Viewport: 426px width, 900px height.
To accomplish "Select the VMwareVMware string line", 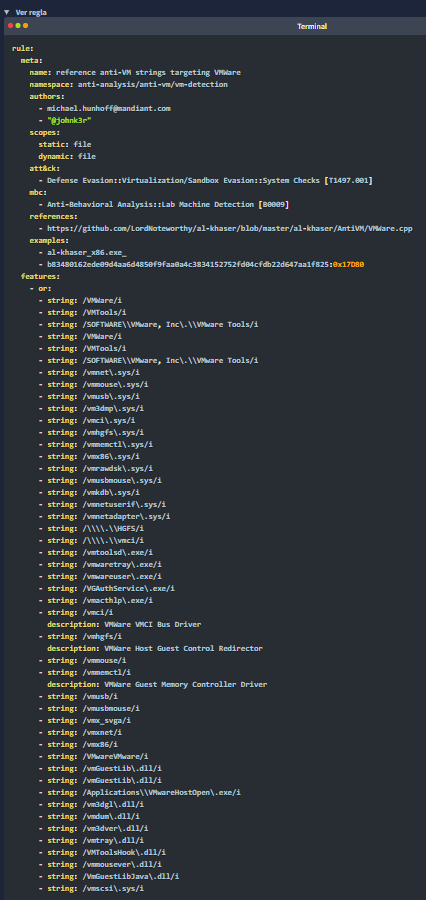I will (x=94, y=757).
